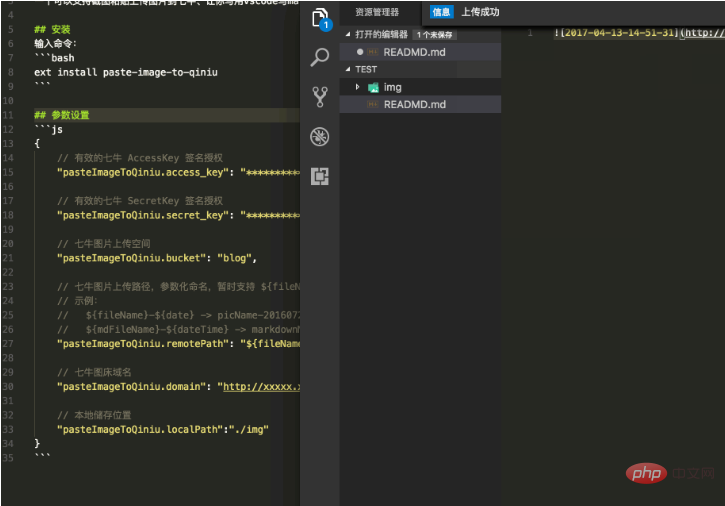Open the Explorer files icon in activity bar

319,19
